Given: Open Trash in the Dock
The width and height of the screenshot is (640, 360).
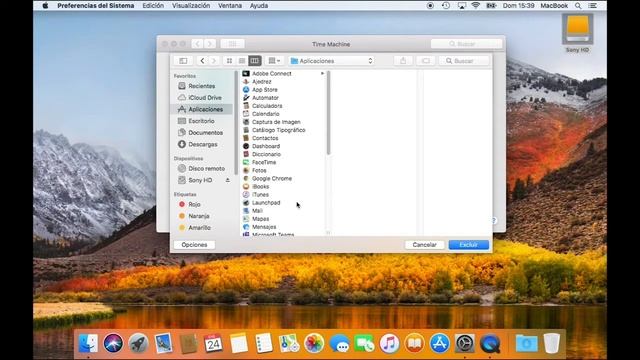Looking at the screenshot, I should pyautogui.click(x=551, y=343).
